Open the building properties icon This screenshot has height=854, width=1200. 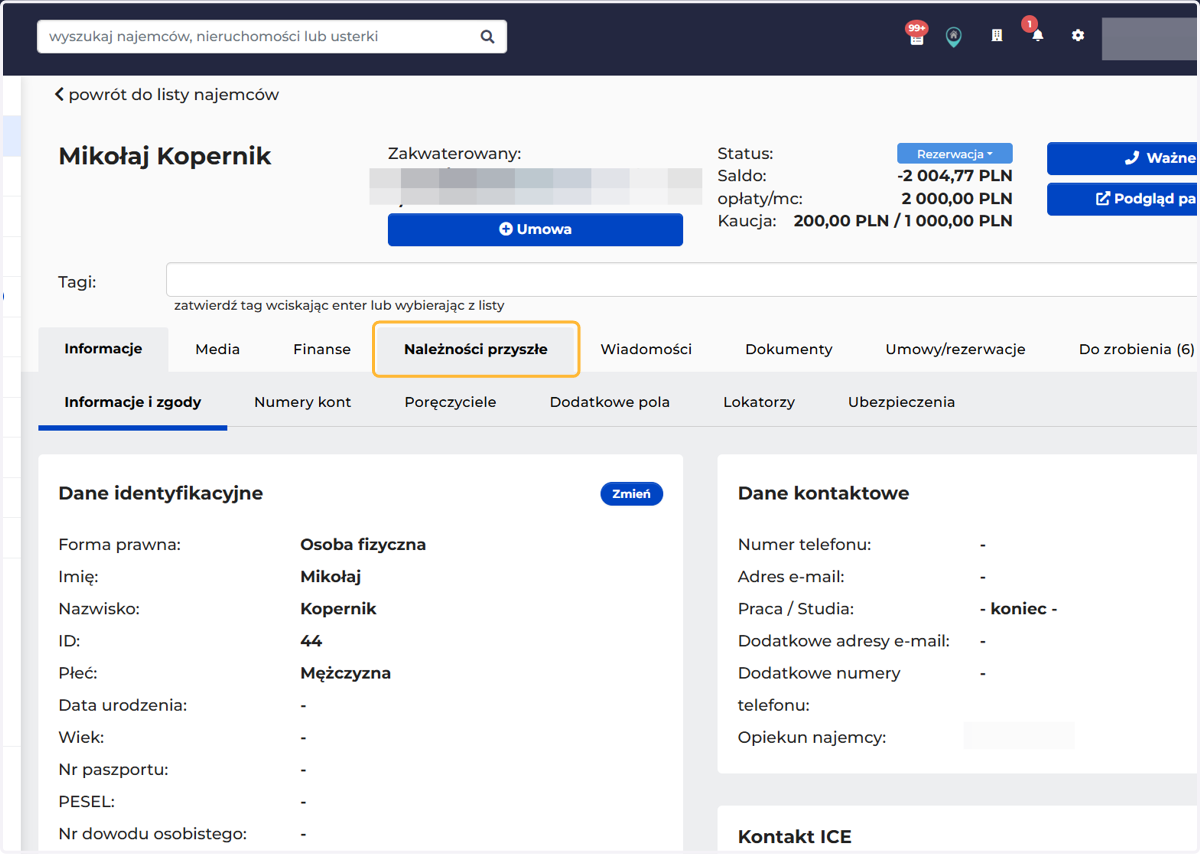click(996, 36)
